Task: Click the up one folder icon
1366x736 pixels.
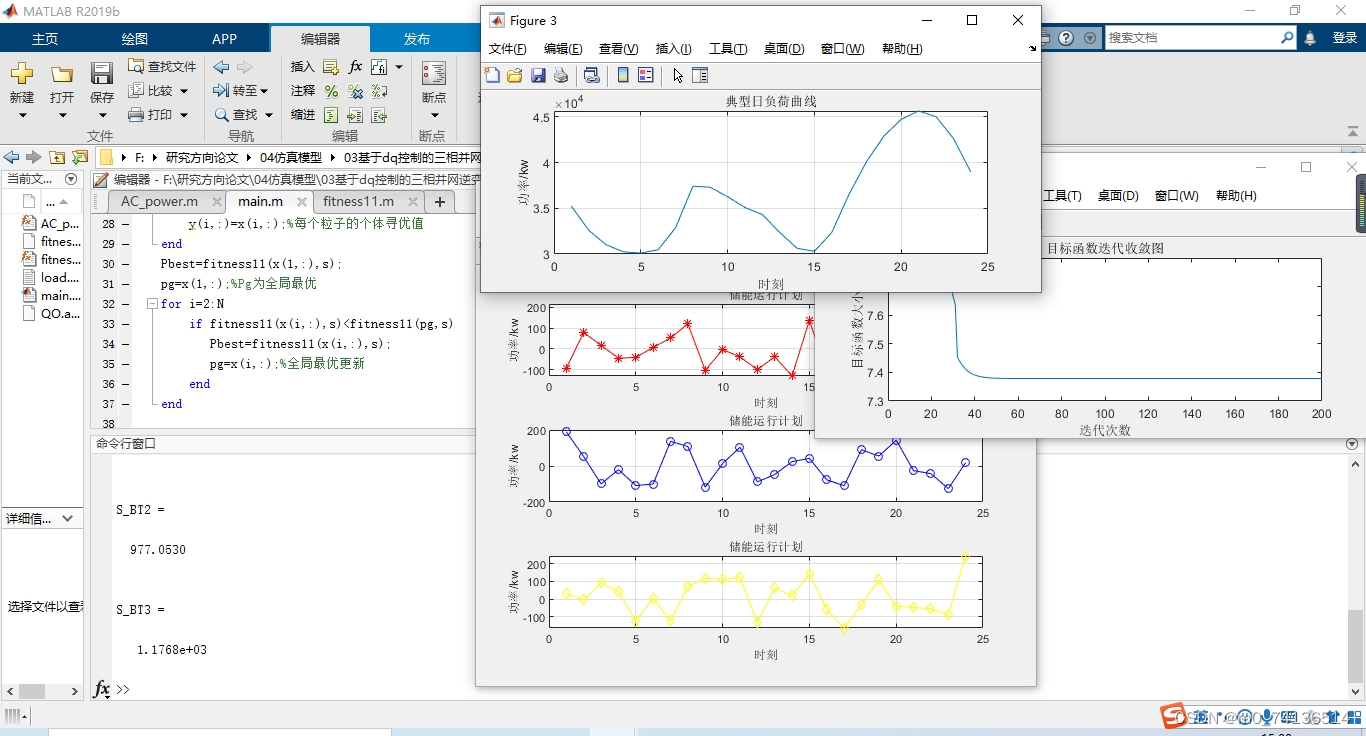Action: 57,157
